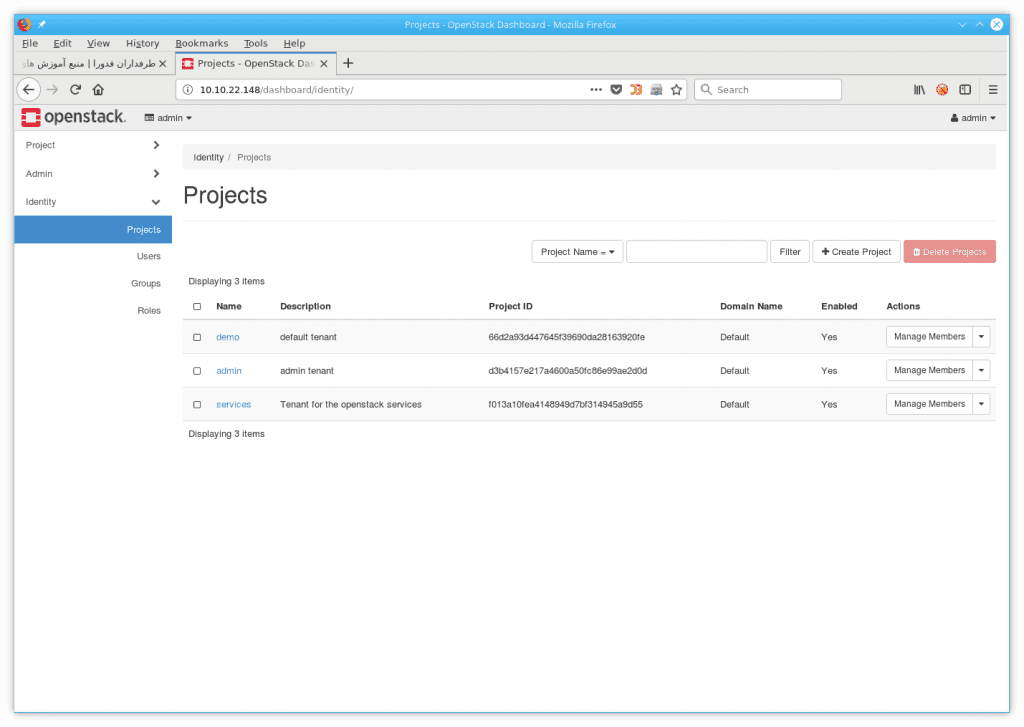Toggle the select-all checkbox in the table header
Screen dimensions: 1024x727
point(197,306)
